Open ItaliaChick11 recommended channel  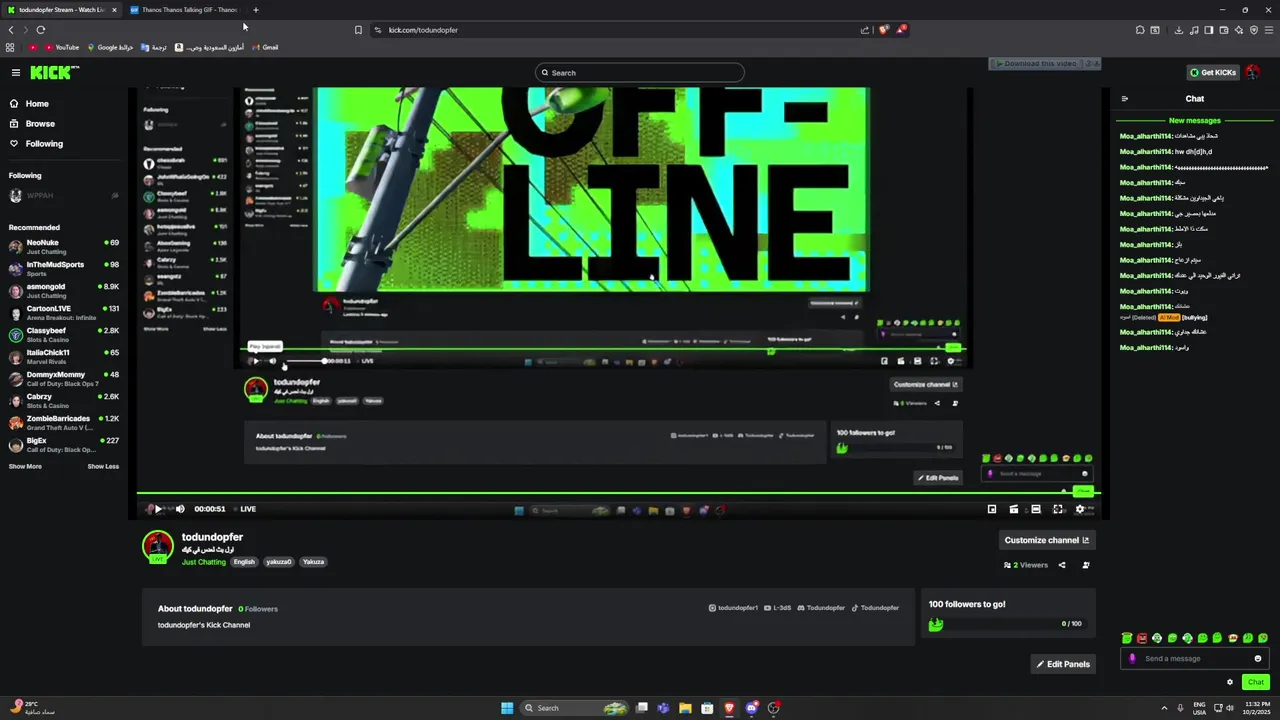pos(63,356)
